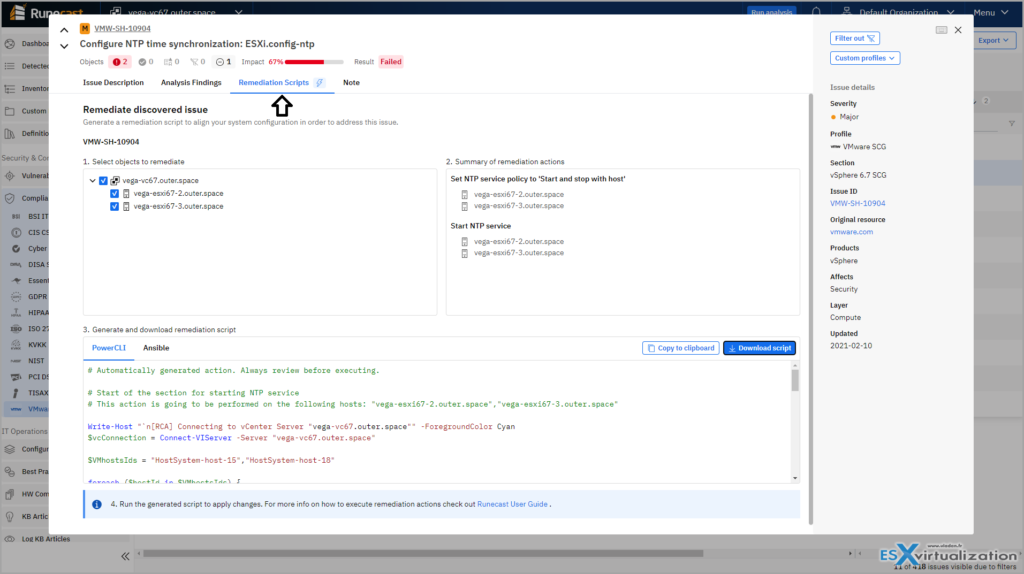
Task: Click the Download script button
Action: point(759,348)
